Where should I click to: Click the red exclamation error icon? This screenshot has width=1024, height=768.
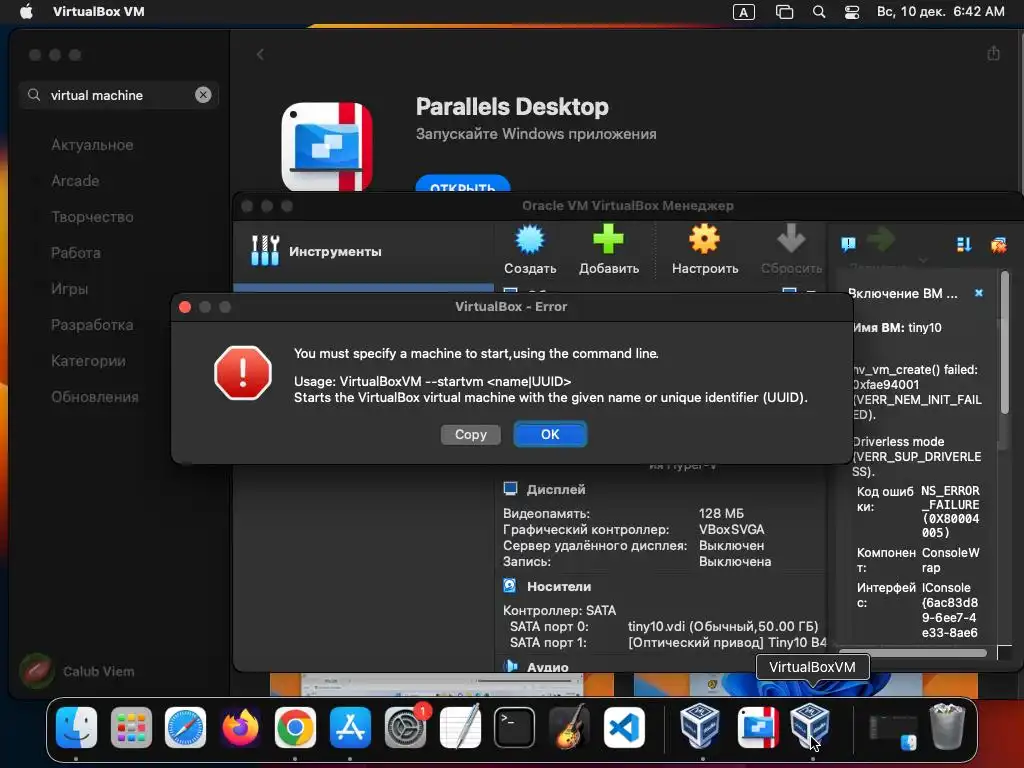click(x=243, y=373)
